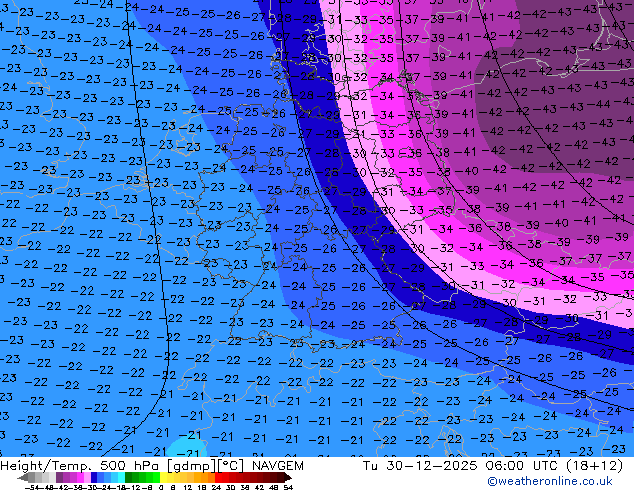Pick the bright red swatch above the 24 label
Viewport: 634px width, 490px height.
pos(219,478)
